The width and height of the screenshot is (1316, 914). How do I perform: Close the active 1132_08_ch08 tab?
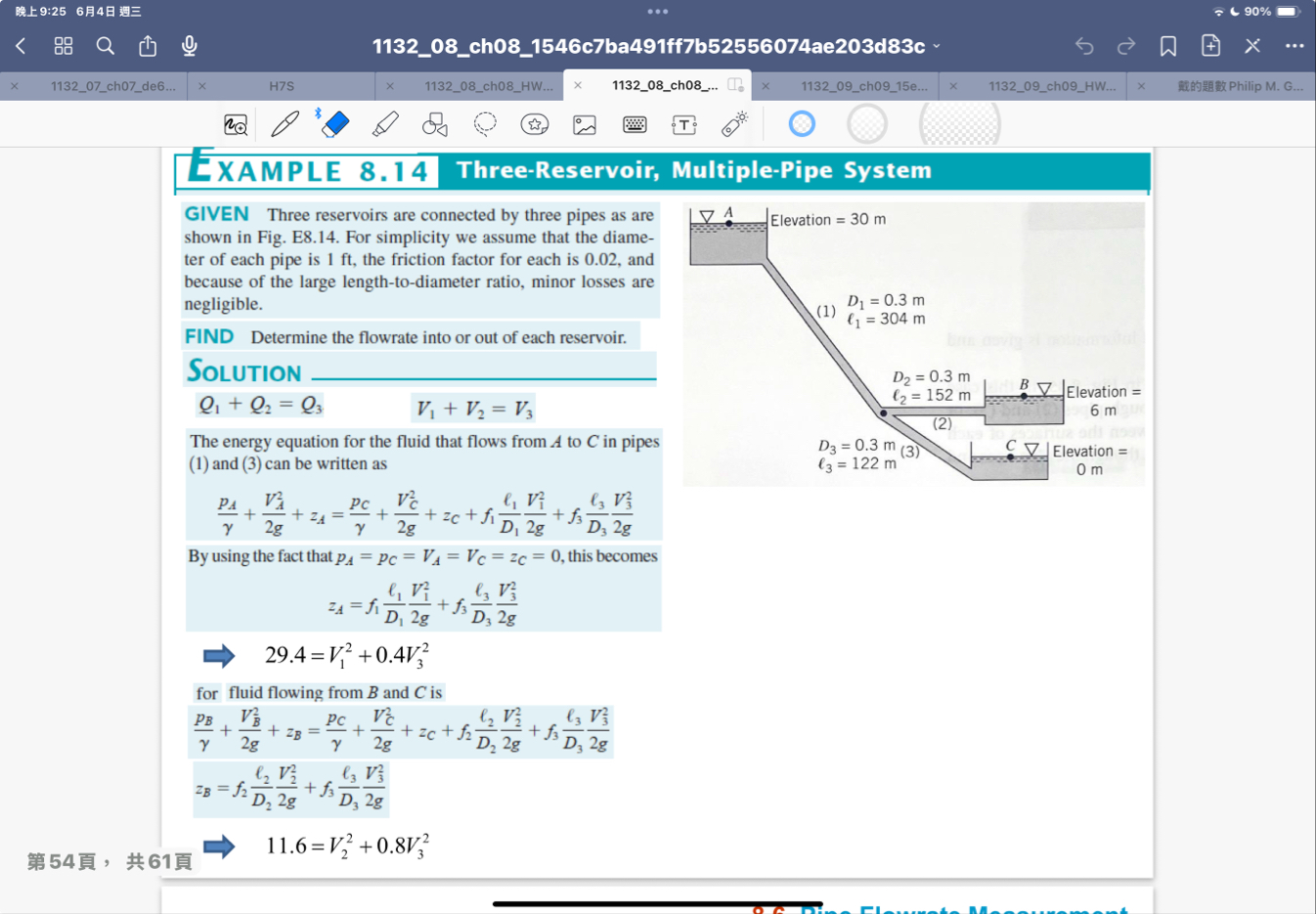pos(578,85)
